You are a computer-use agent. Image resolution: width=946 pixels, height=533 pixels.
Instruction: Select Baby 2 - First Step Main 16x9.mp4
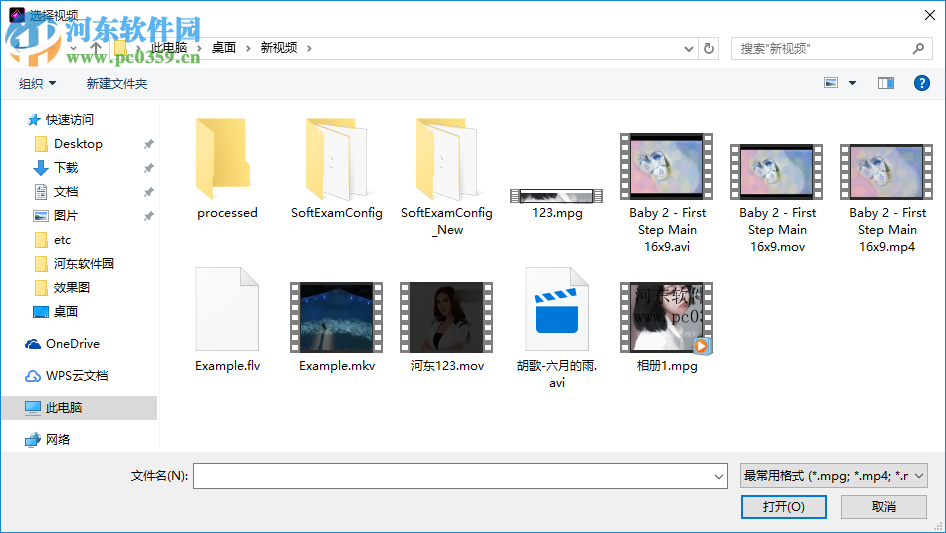click(887, 199)
